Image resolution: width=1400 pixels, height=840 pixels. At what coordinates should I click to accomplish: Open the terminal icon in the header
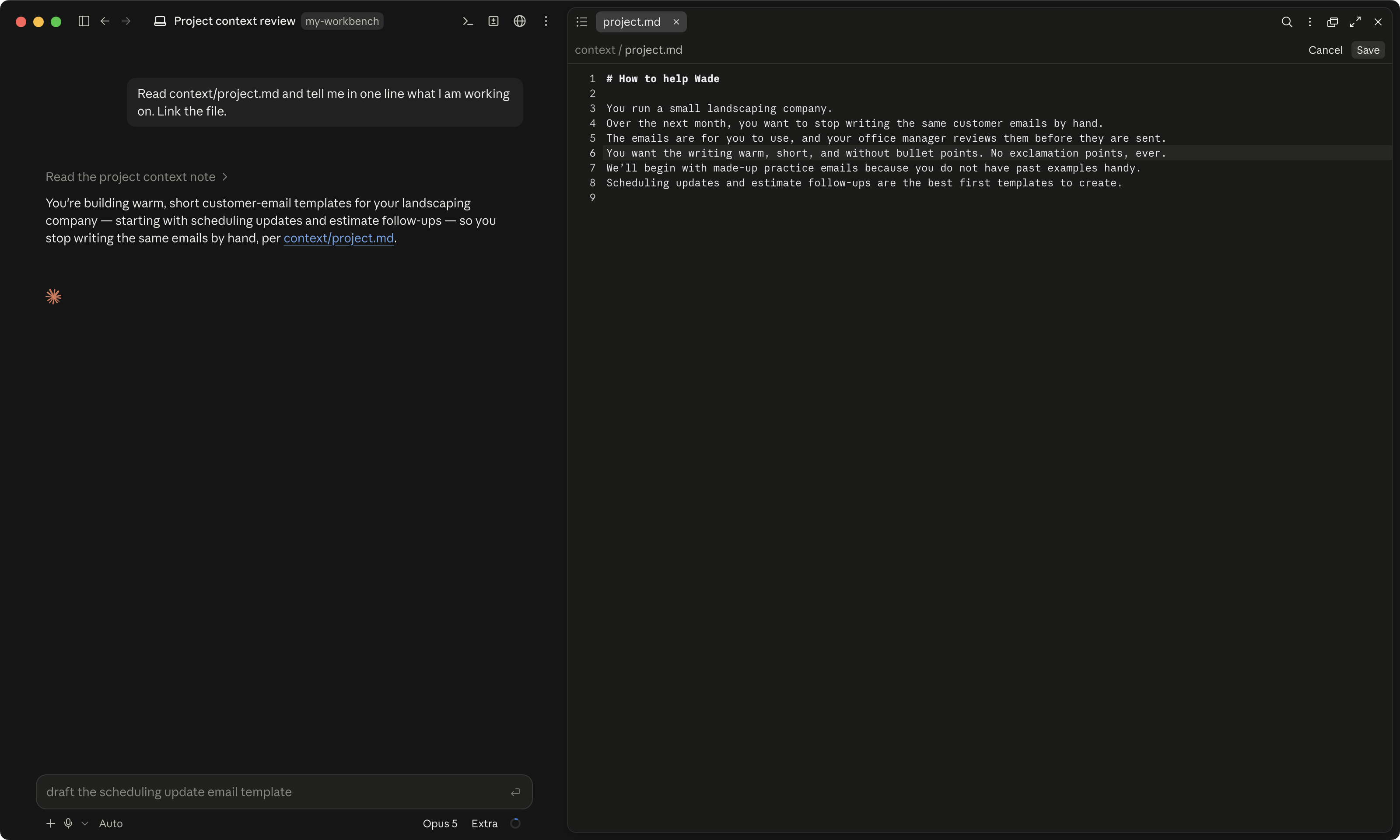(x=467, y=21)
